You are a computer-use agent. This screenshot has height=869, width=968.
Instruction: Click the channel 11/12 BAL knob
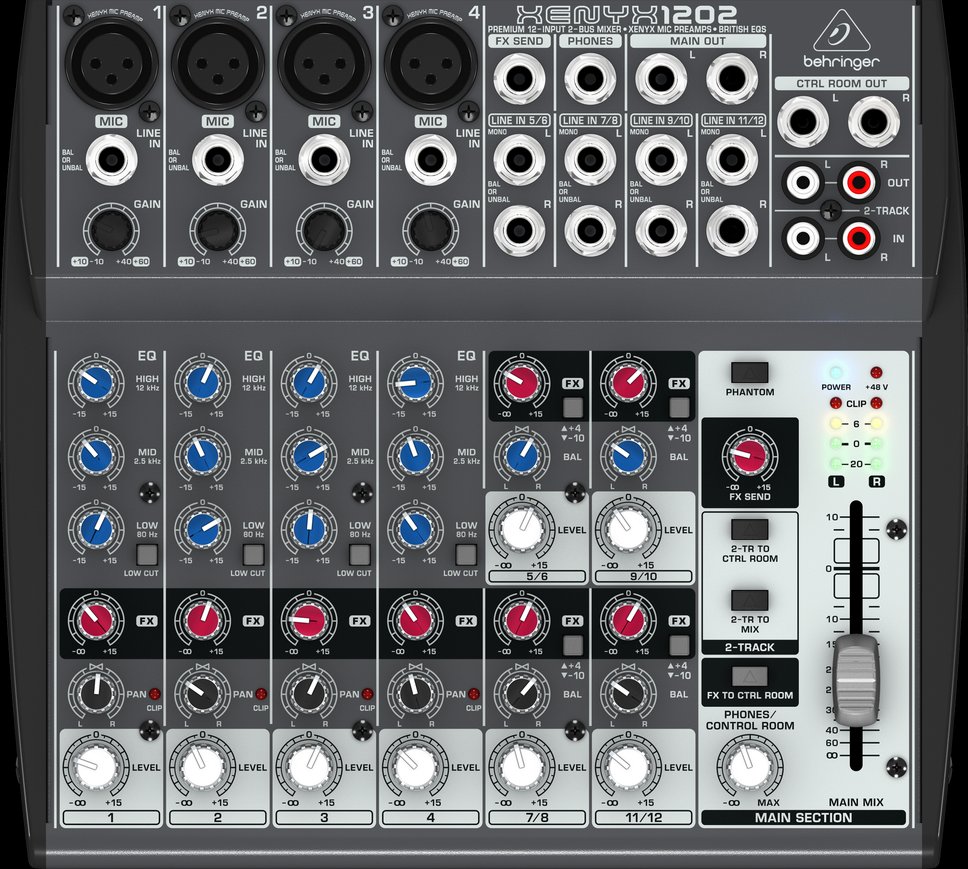[628, 694]
